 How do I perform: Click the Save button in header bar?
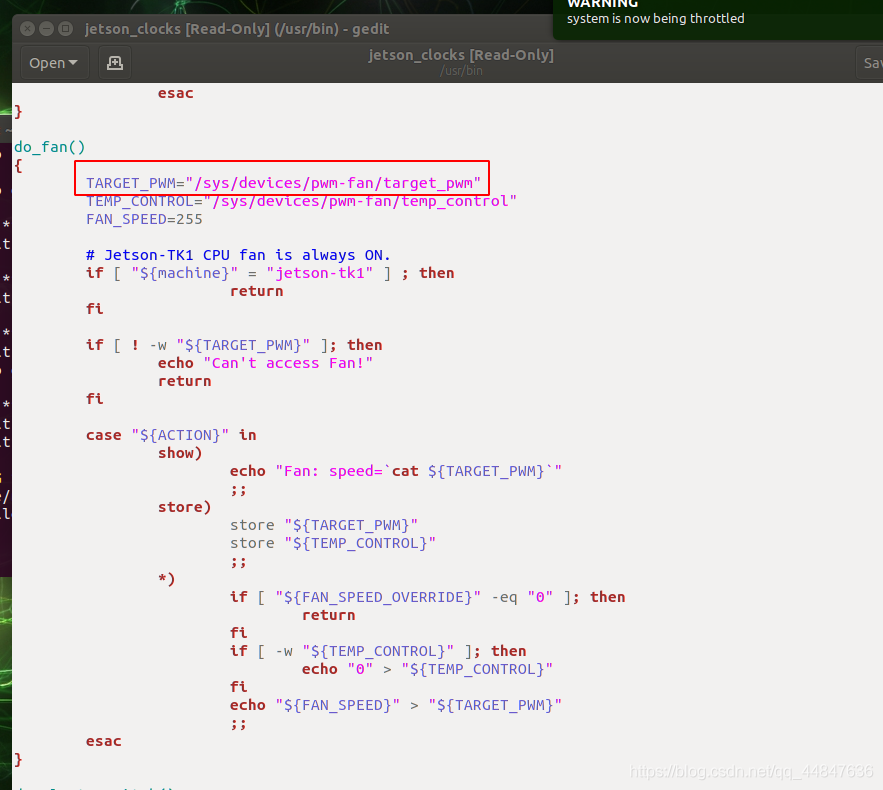pos(871,63)
